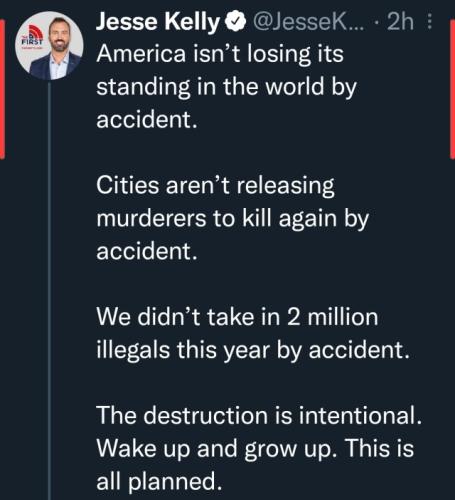Click the red bar on left edge

coord(2,89)
